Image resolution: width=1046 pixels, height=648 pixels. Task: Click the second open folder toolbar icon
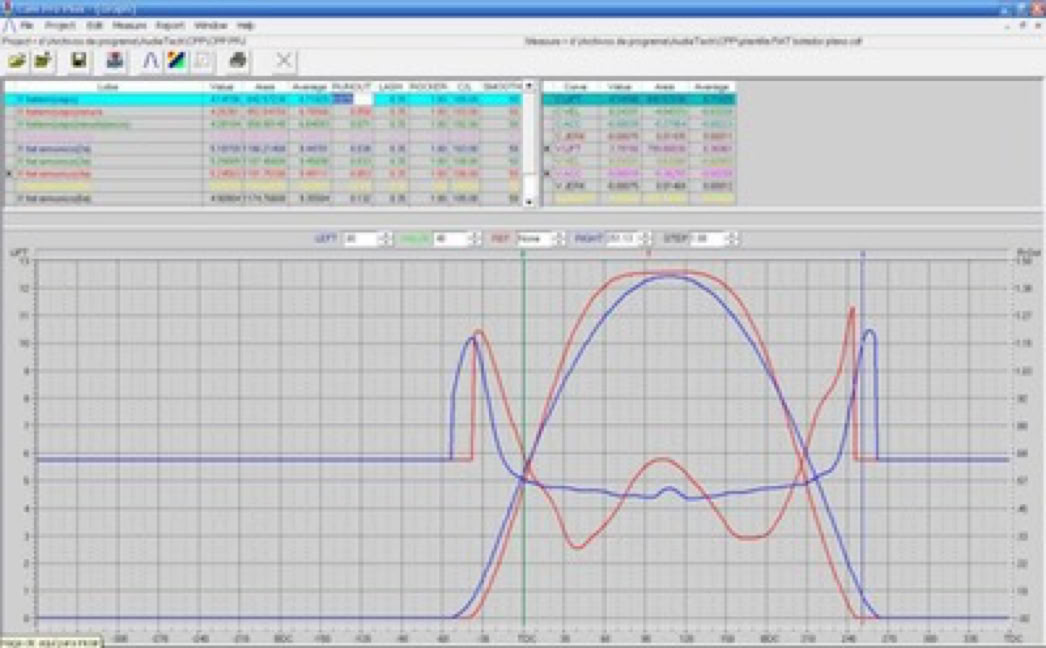tap(43, 61)
